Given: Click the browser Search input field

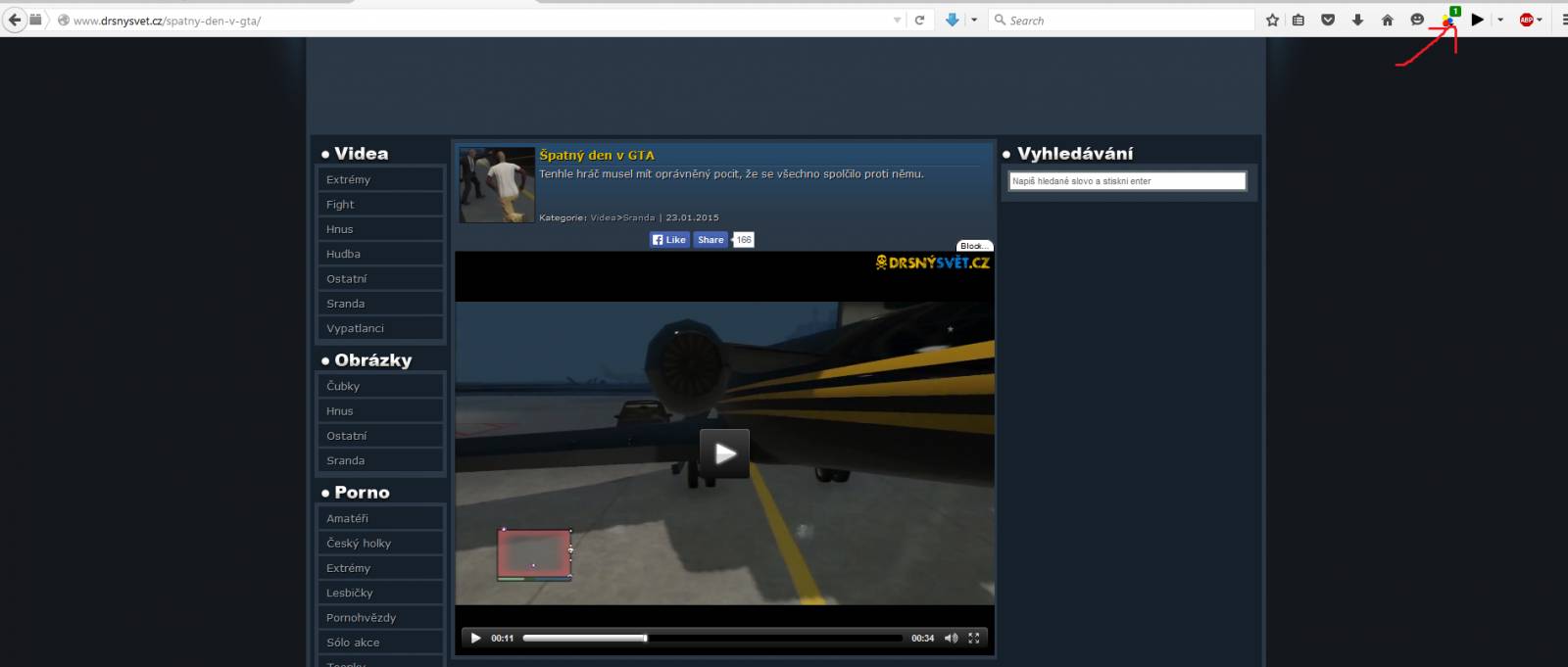Looking at the screenshot, I should pyautogui.click(x=1122, y=20).
